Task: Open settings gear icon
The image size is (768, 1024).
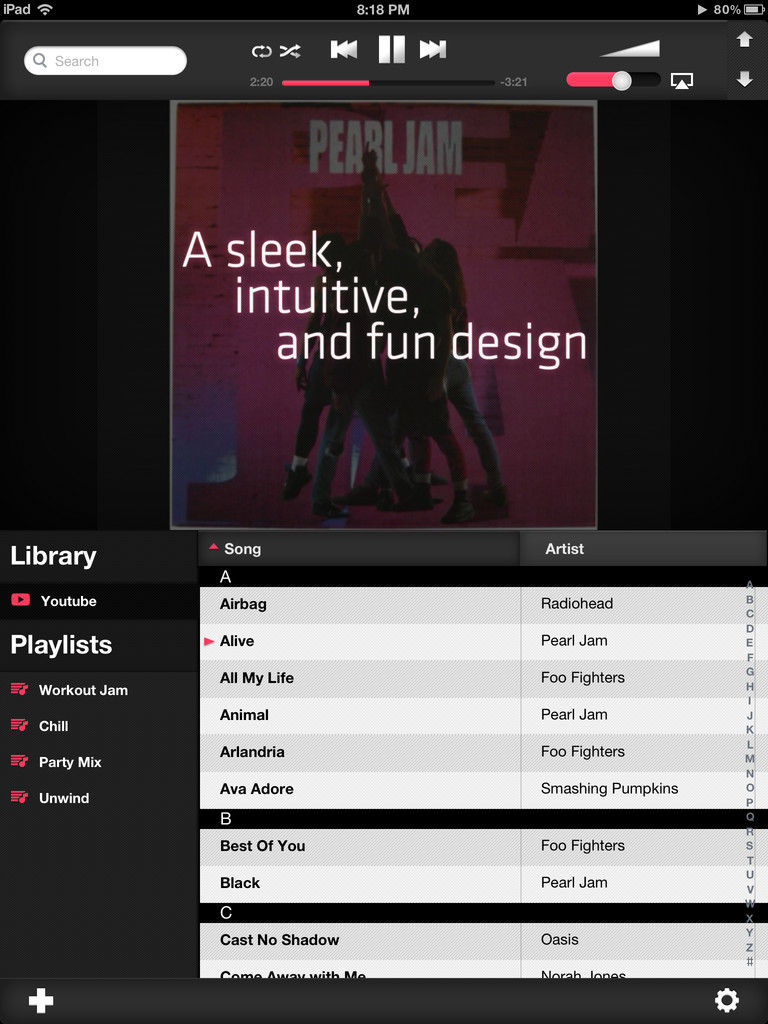Action: pos(727,1000)
